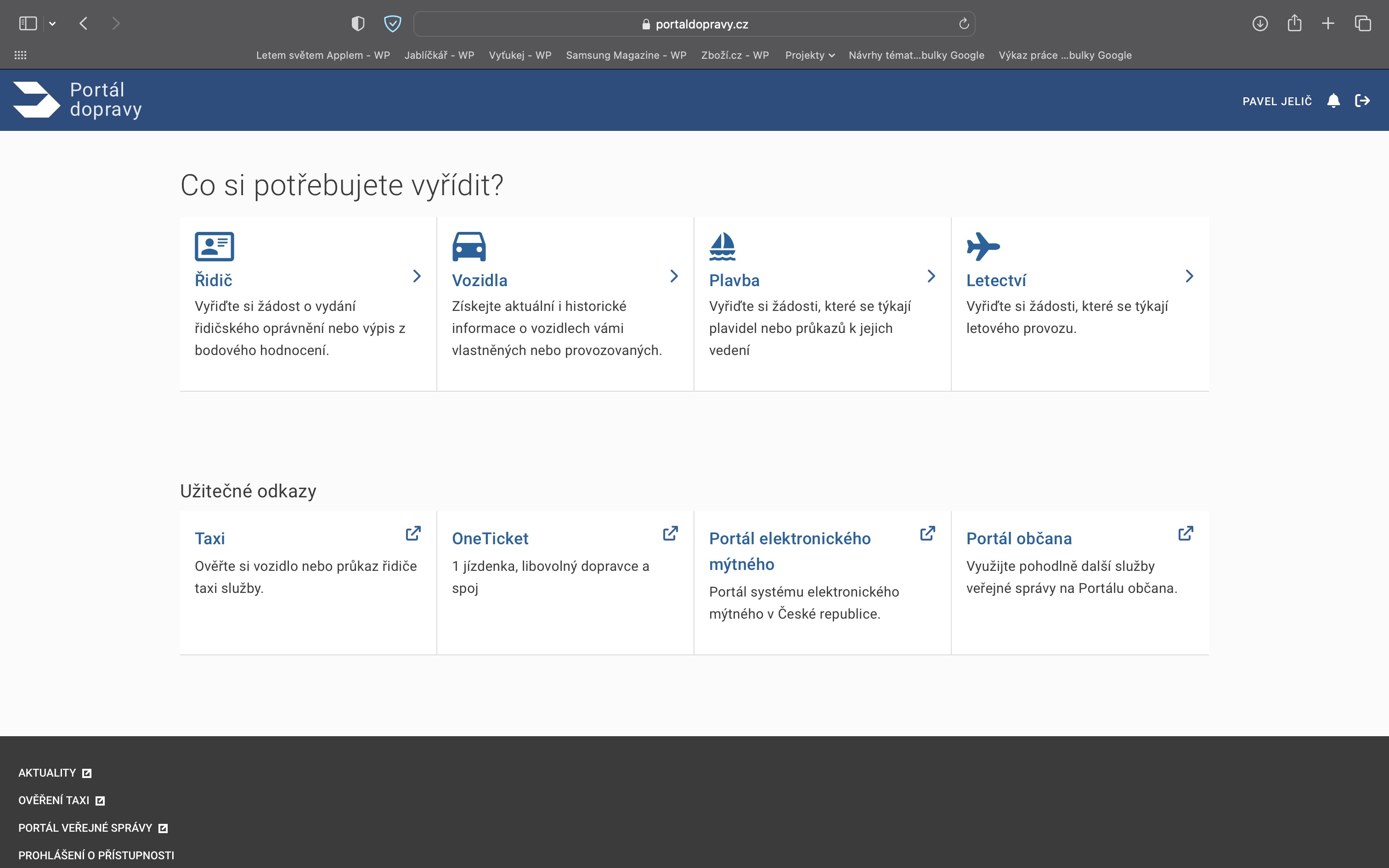
Task: Click the Řidič ID card icon
Action: pos(214,246)
